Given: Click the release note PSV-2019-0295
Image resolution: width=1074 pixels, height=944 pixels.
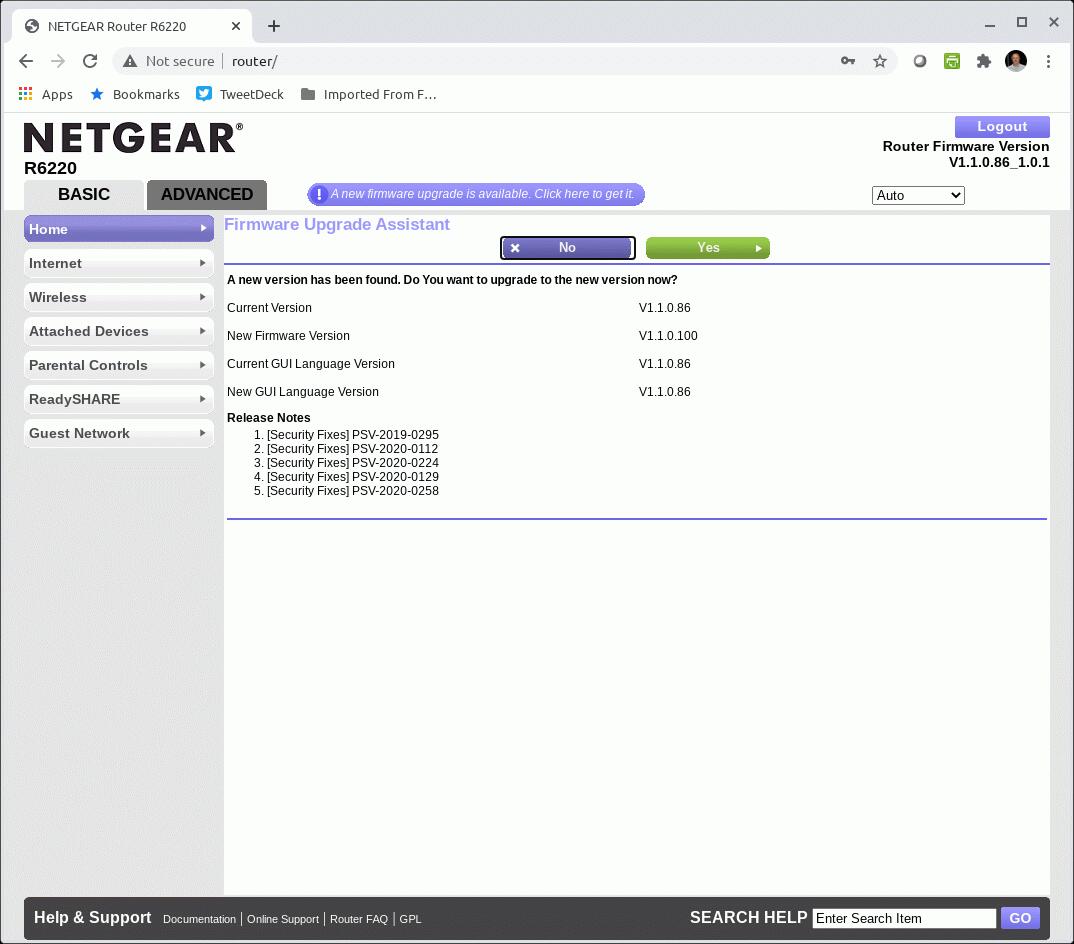Looking at the screenshot, I should tap(395, 435).
